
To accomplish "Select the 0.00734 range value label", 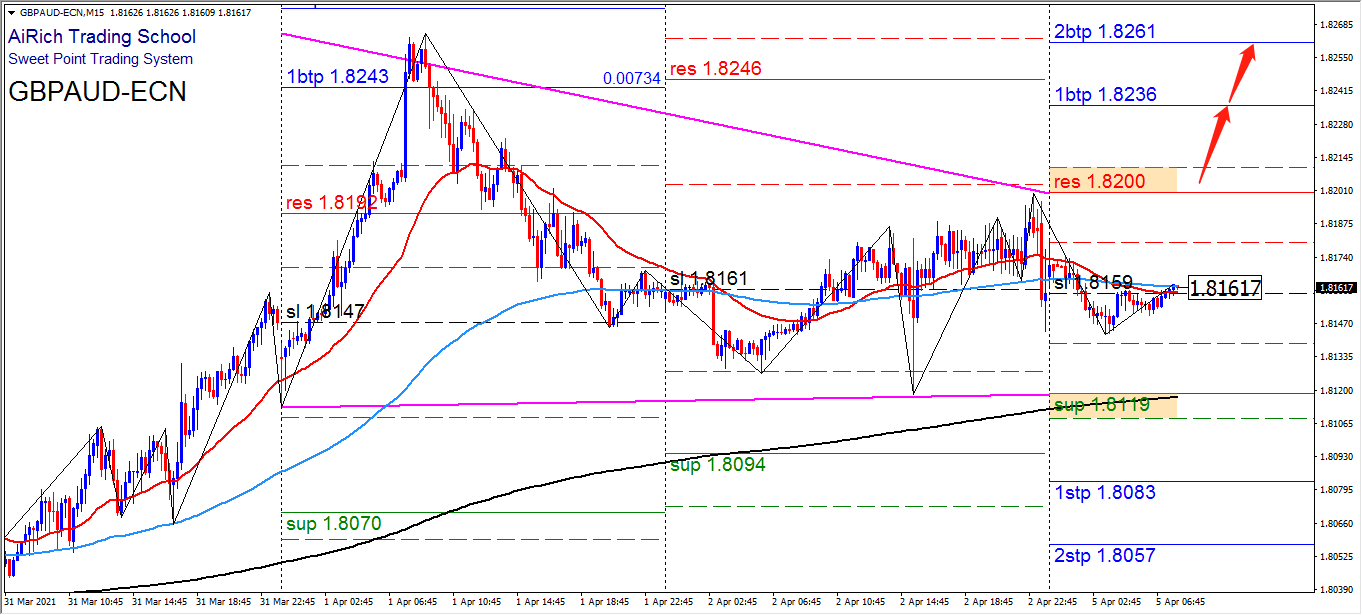I will pyautogui.click(x=632, y=79).
